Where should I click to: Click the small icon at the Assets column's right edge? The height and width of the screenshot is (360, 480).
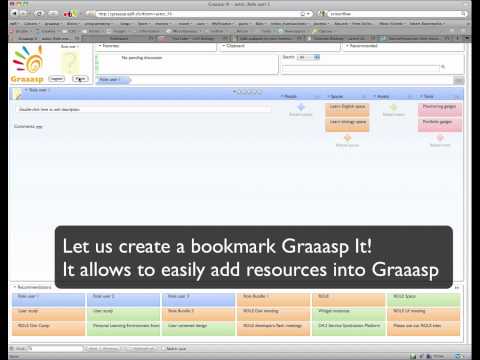(410, 96)
